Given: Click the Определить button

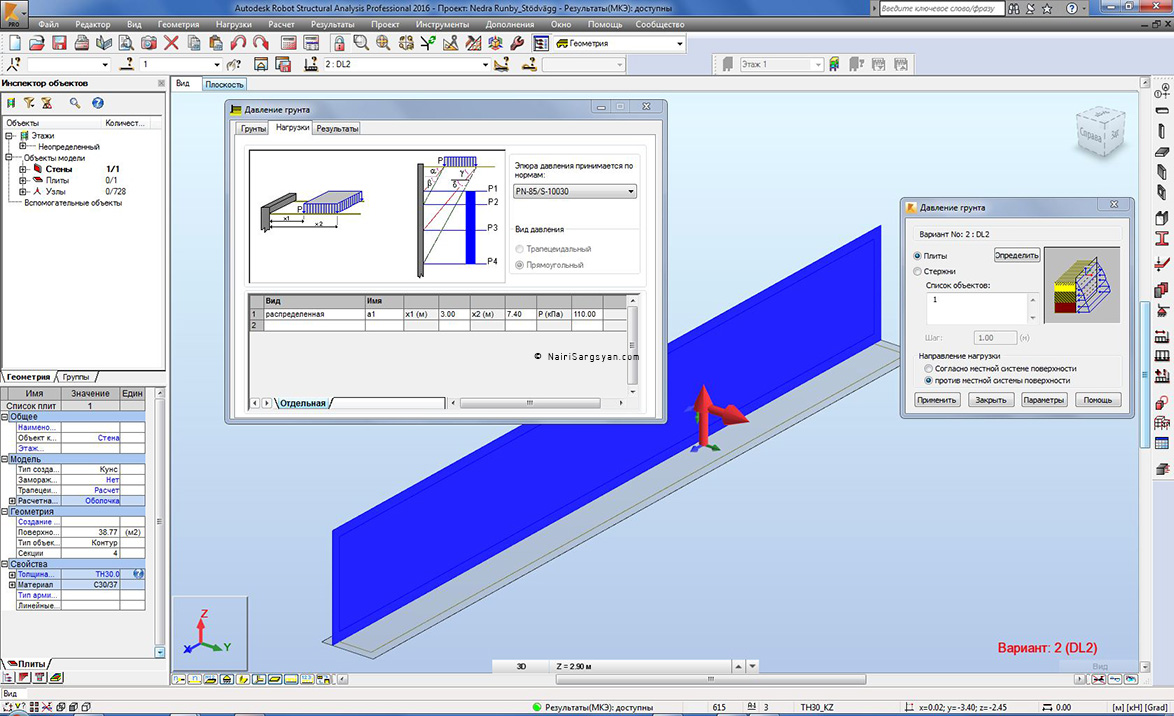Looking at the screenshot, I should 1017,255.
